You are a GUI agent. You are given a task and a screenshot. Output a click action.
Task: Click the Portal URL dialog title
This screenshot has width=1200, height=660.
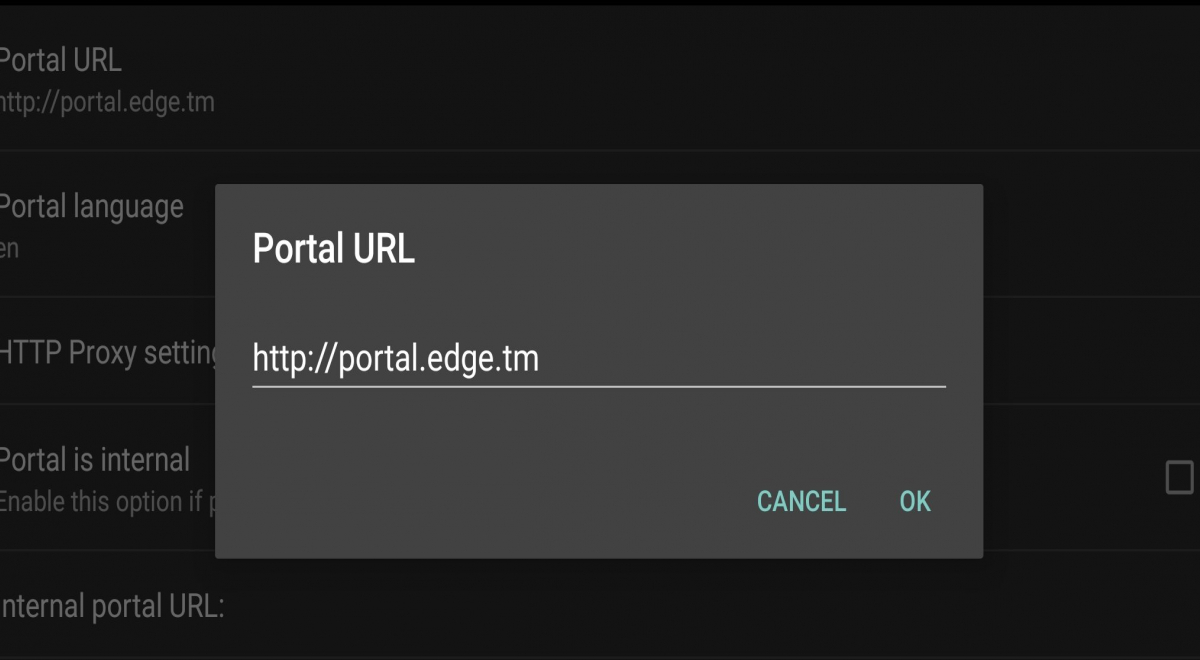click(333, 249)
